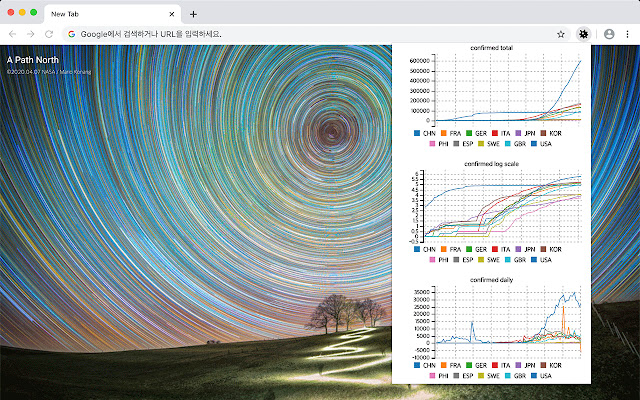Click the Google logo in address bar

(x=72, y=34)
